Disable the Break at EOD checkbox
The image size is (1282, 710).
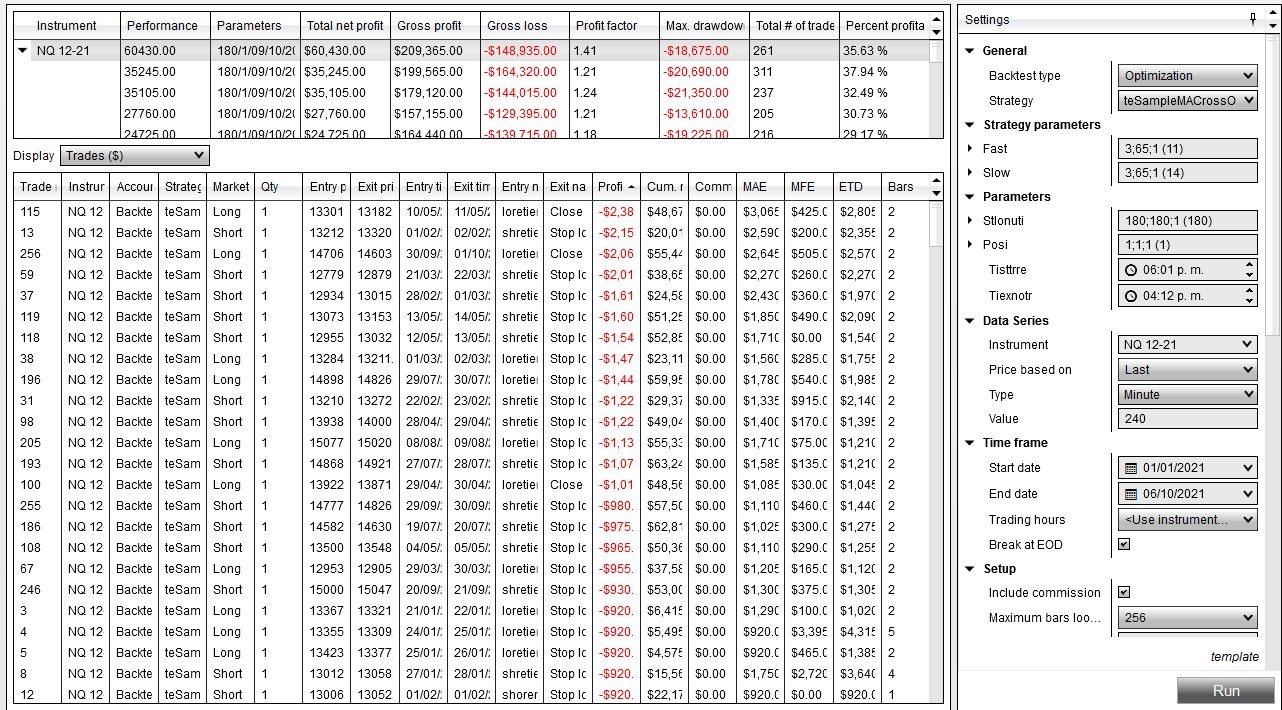tap(1124, 544)
